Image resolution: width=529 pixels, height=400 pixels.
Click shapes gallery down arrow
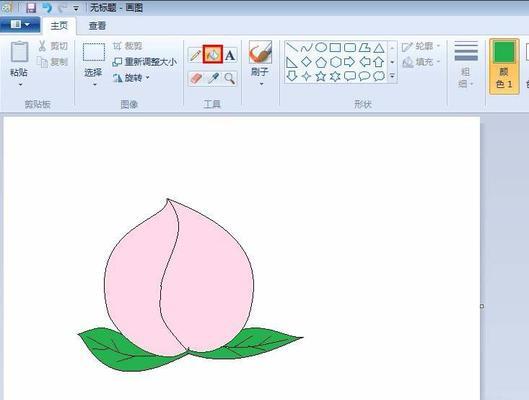click(392, 62)
